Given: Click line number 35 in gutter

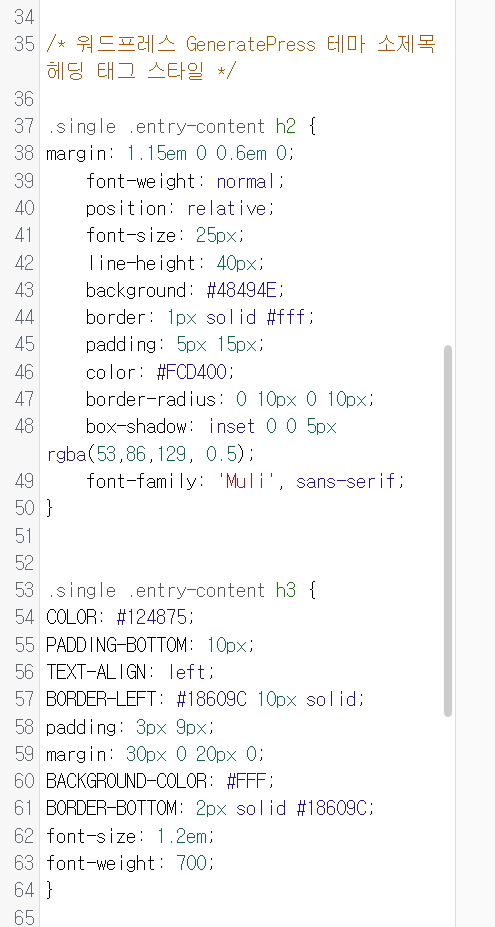Looking at the screenshot, I should pyautogui.click(x=24, y=44).
